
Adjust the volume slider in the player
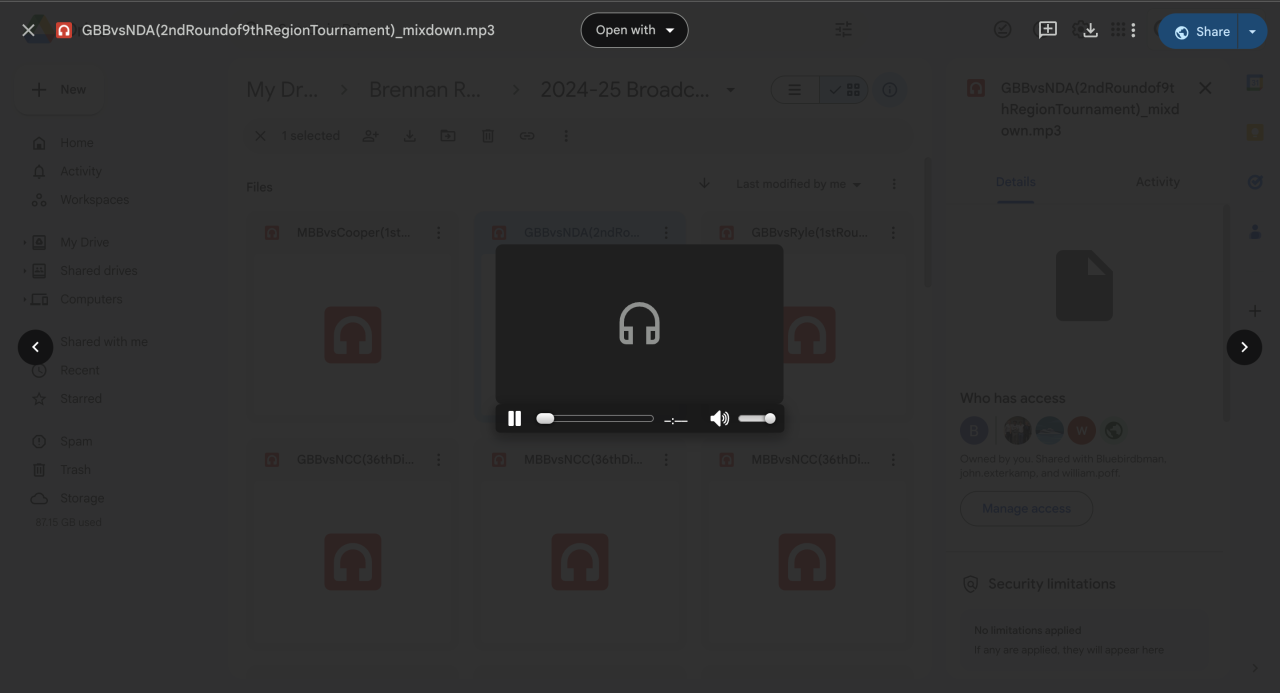(757, 418)
